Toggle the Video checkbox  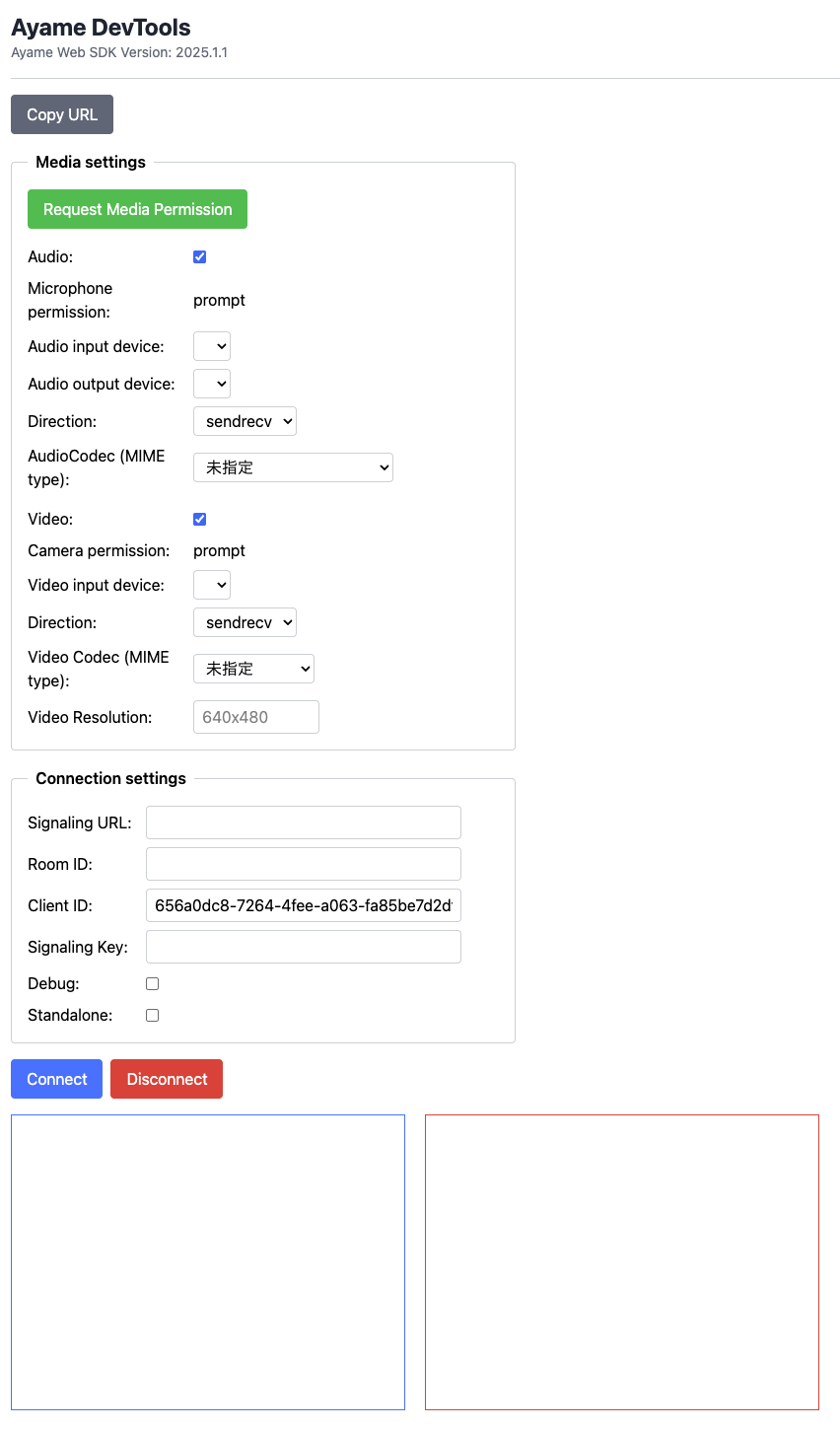[200, 519]
